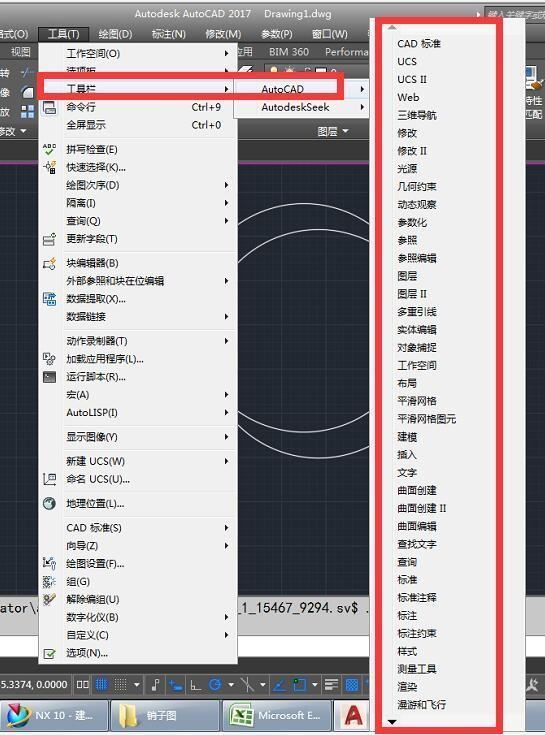Toggle lineweight display in status bar
The image size is (545, 735).
tap(331, 685)
